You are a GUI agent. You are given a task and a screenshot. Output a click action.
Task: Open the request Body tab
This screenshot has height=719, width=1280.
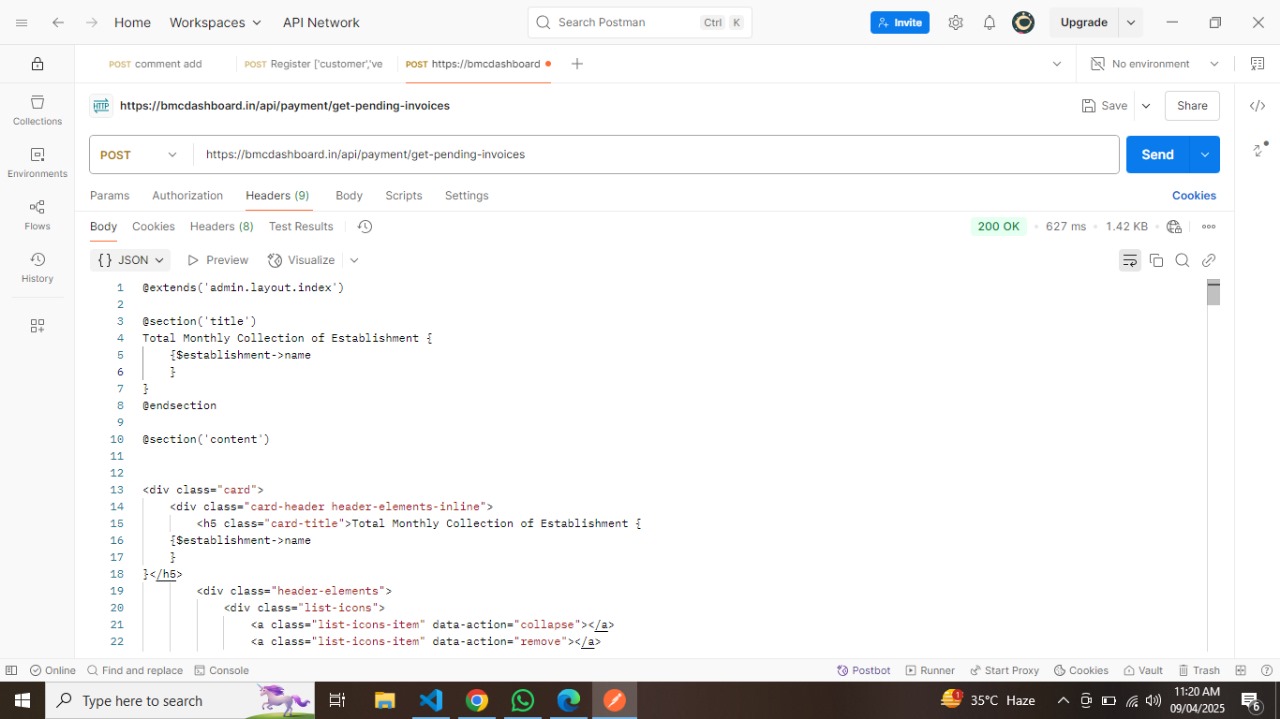(349, 196)
